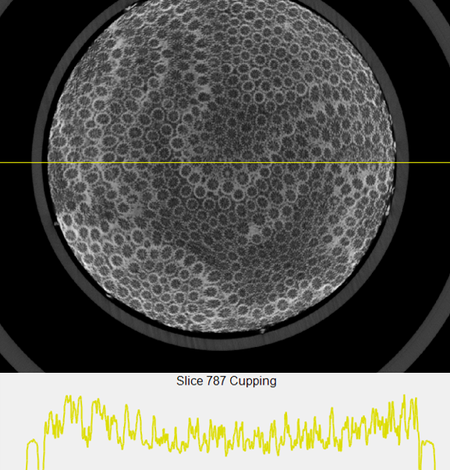
Task: Click the yellow cupping intensity profile curve
Action: [231, 432]
